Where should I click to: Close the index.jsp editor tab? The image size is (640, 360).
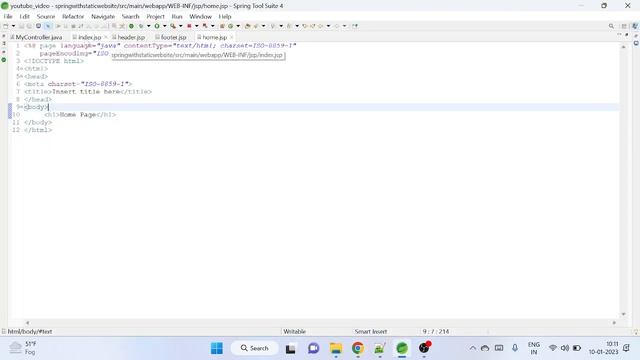pyautogui.click(x=105, y=37)
